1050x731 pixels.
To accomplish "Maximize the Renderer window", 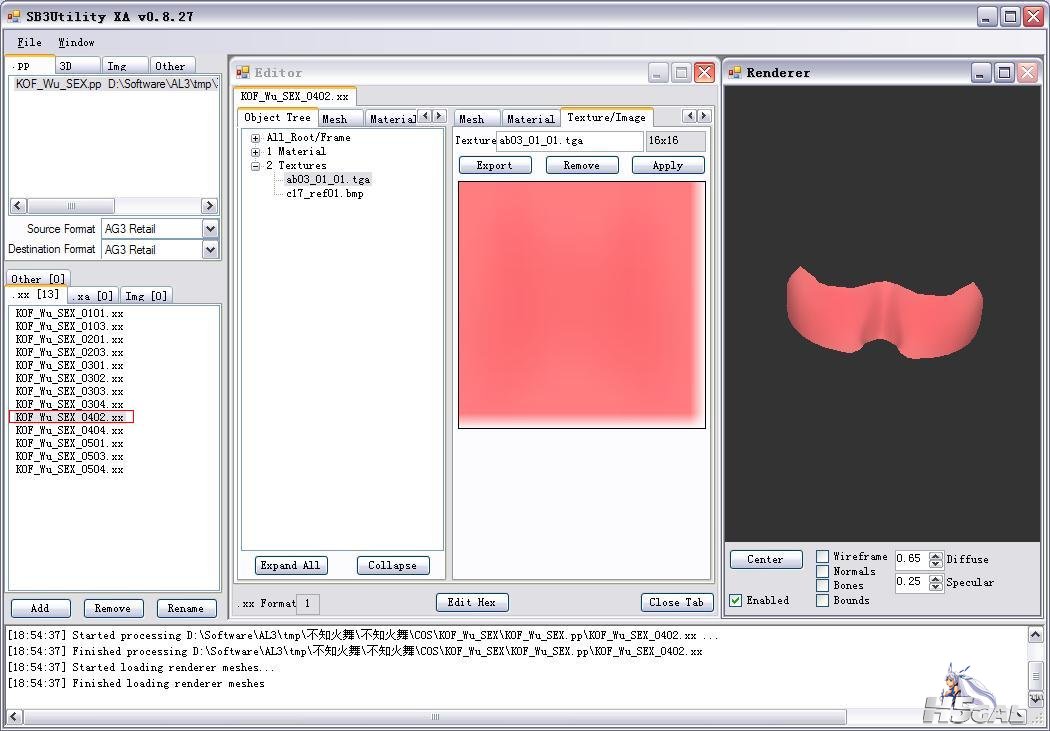I will [x=1003, y=72].
